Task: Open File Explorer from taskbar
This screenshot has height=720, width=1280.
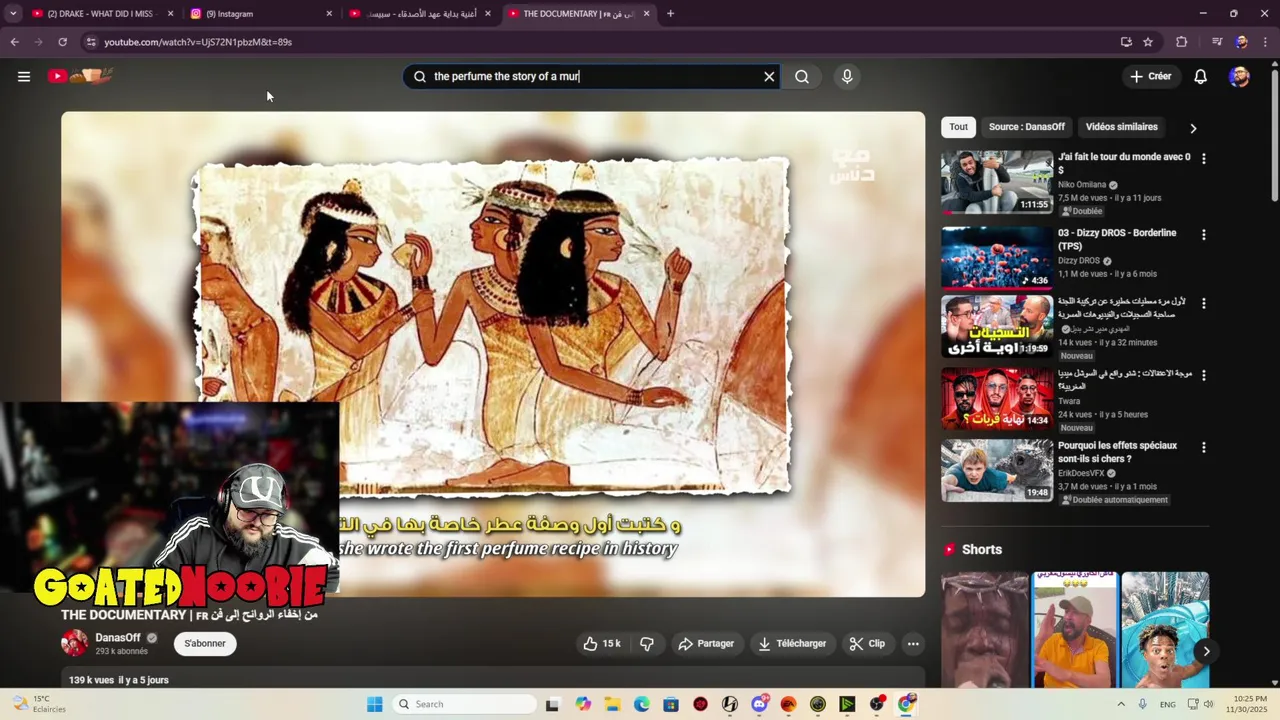Action: point(612,704)
